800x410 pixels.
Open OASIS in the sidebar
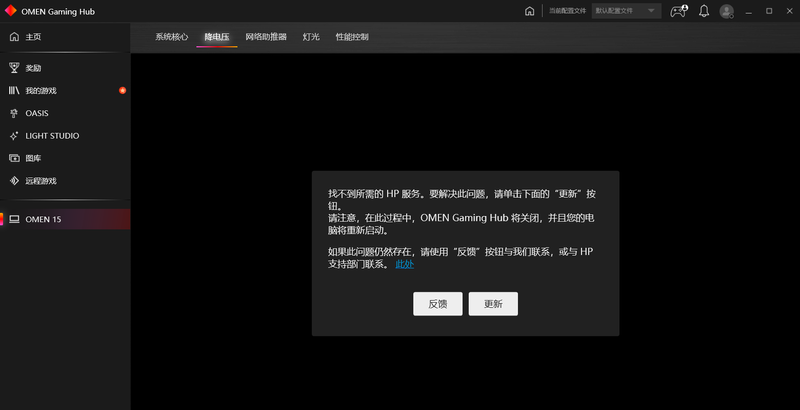click(65, 113)
